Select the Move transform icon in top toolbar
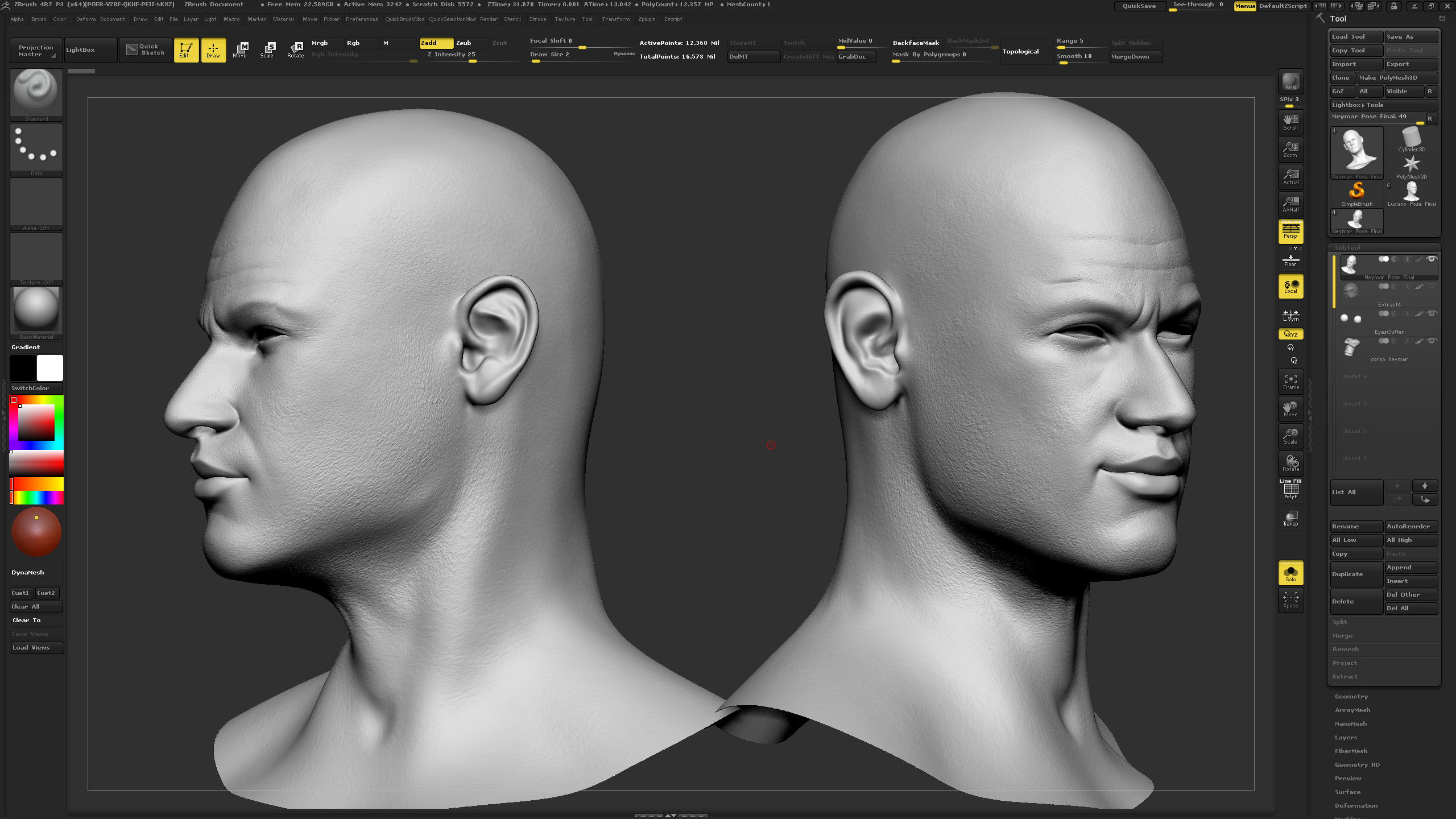 click(x=240, y=50)
